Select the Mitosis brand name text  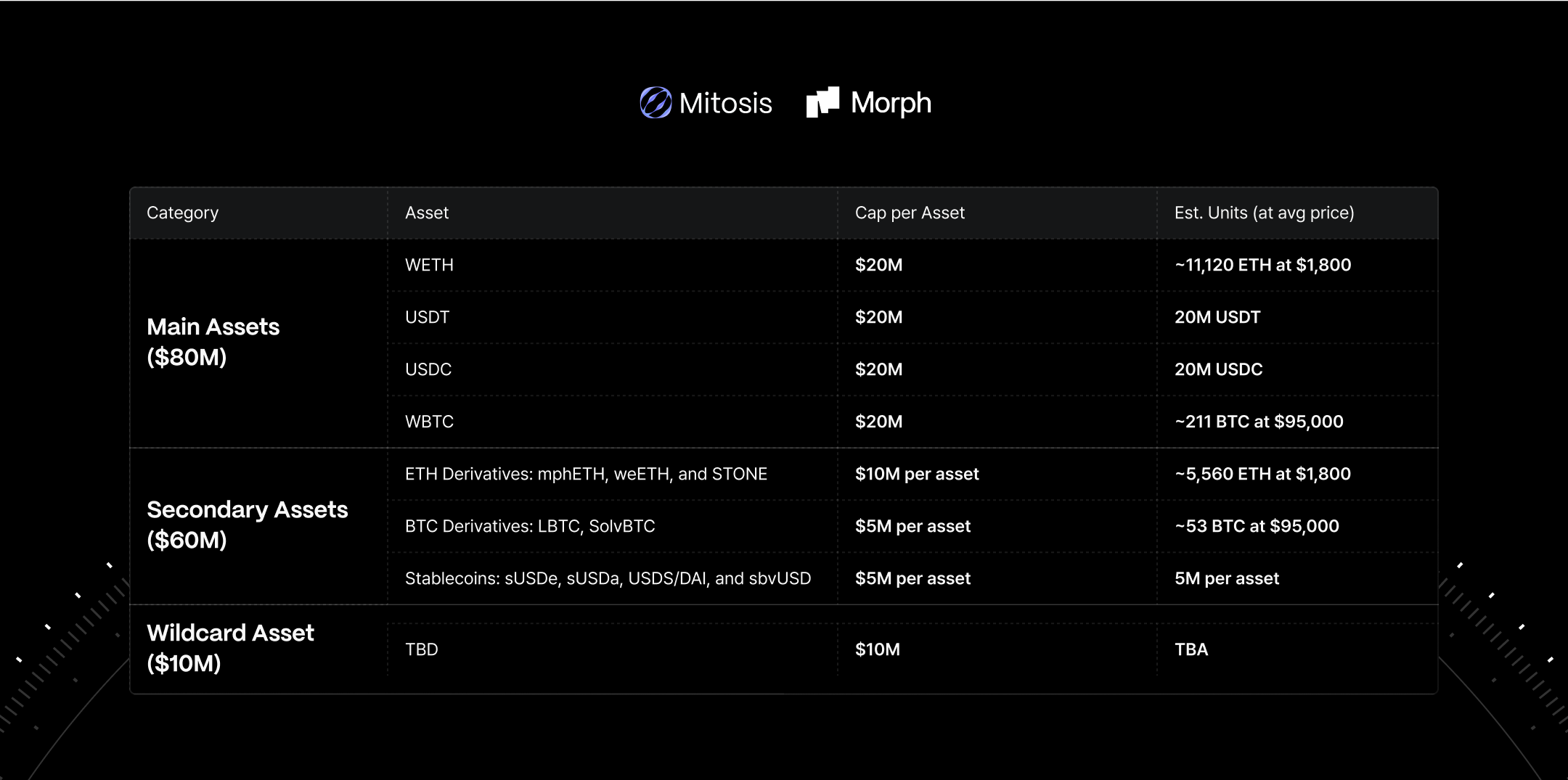point(725,103)
